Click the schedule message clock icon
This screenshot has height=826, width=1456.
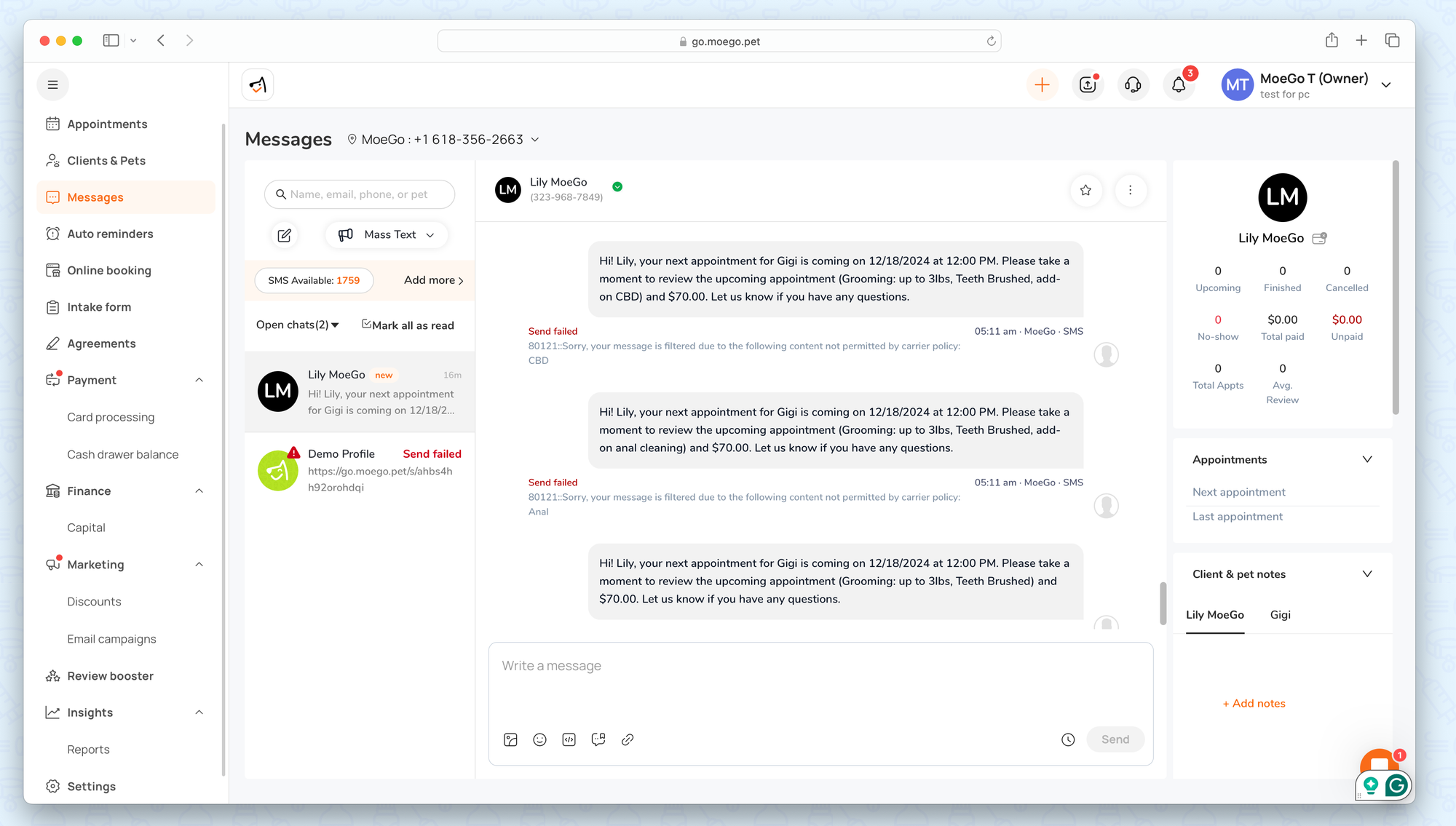point(1068,739)
